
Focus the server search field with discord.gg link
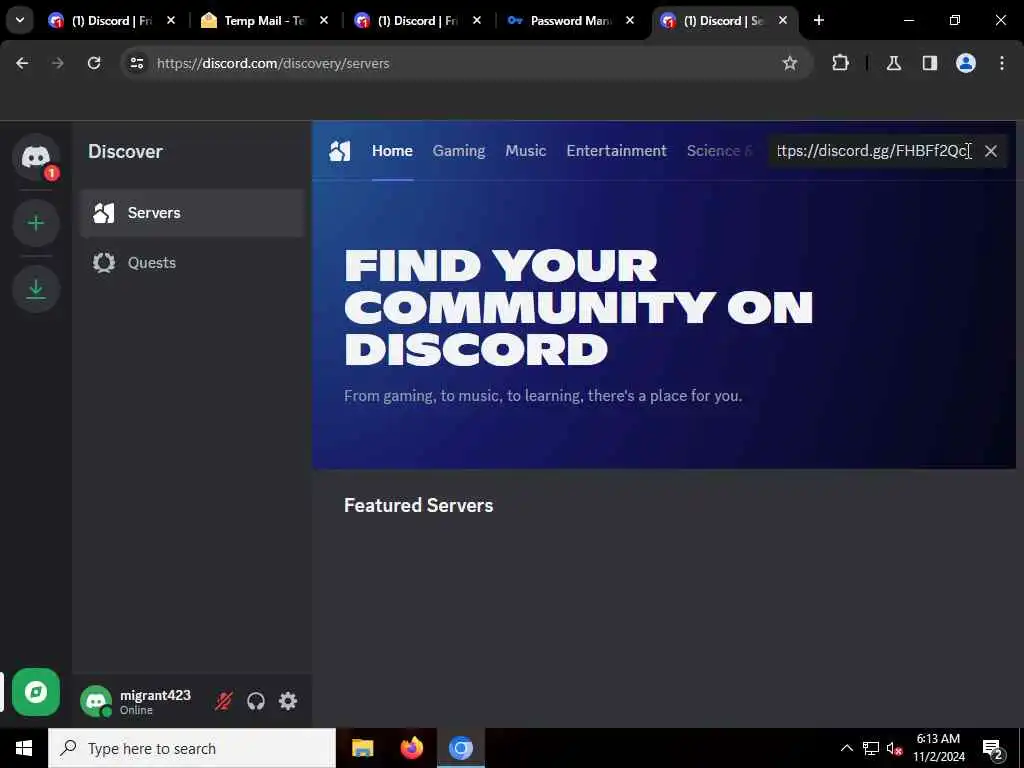pyautogui.click(x=874, y=151)
